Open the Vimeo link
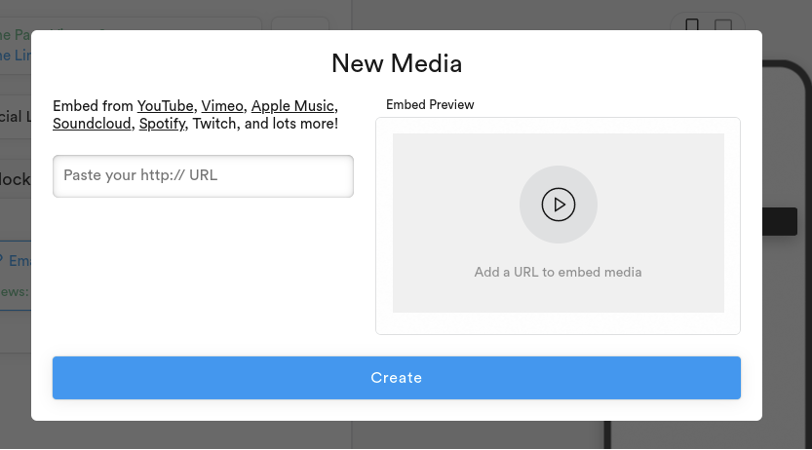This screenshot has height=450, width=812. [x=222, y=106]
